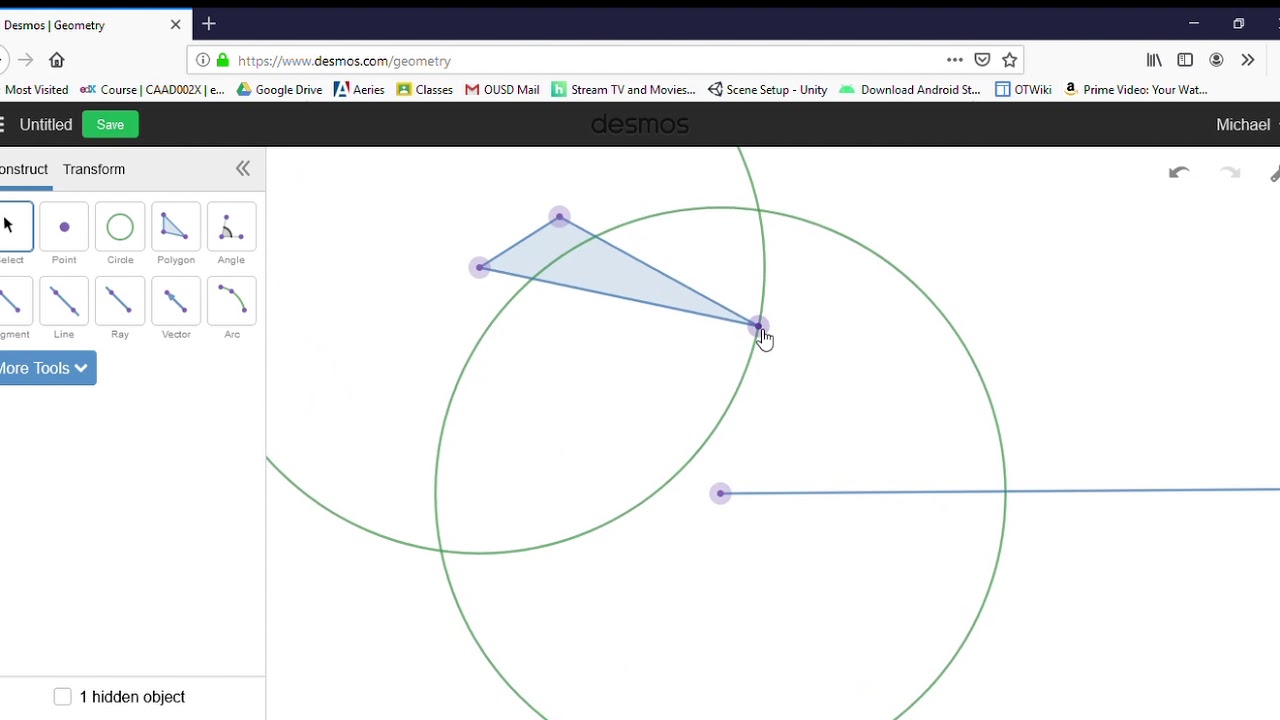Open the Download Android St... bookmark

[x=910, y=89]
